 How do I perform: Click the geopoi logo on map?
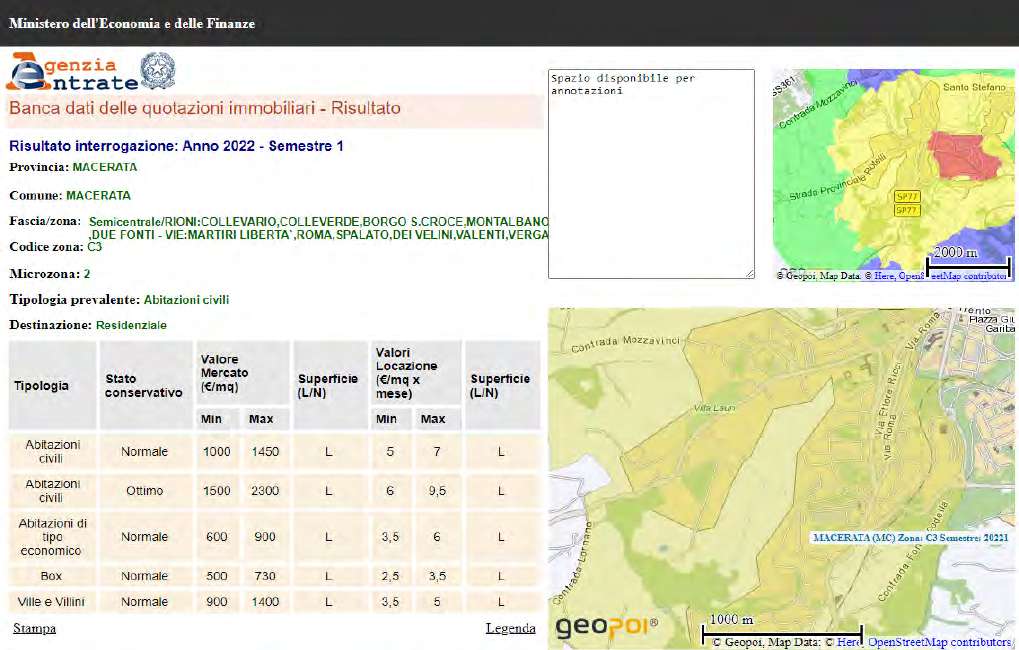(607, 627)
